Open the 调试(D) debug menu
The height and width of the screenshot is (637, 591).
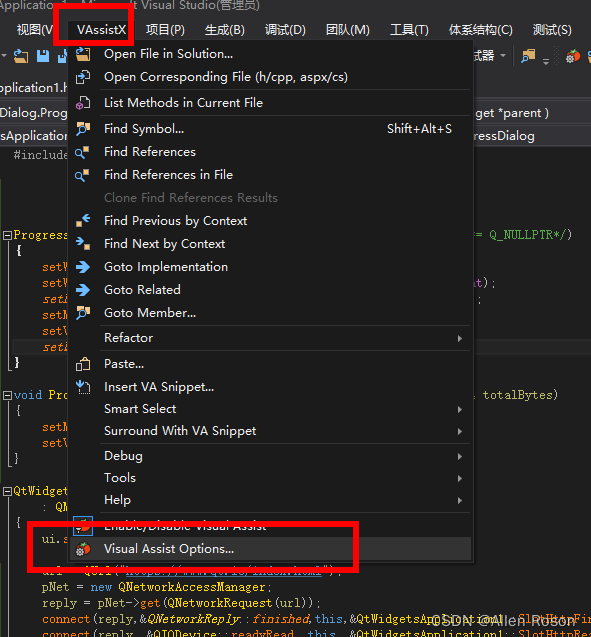[285, 30]
